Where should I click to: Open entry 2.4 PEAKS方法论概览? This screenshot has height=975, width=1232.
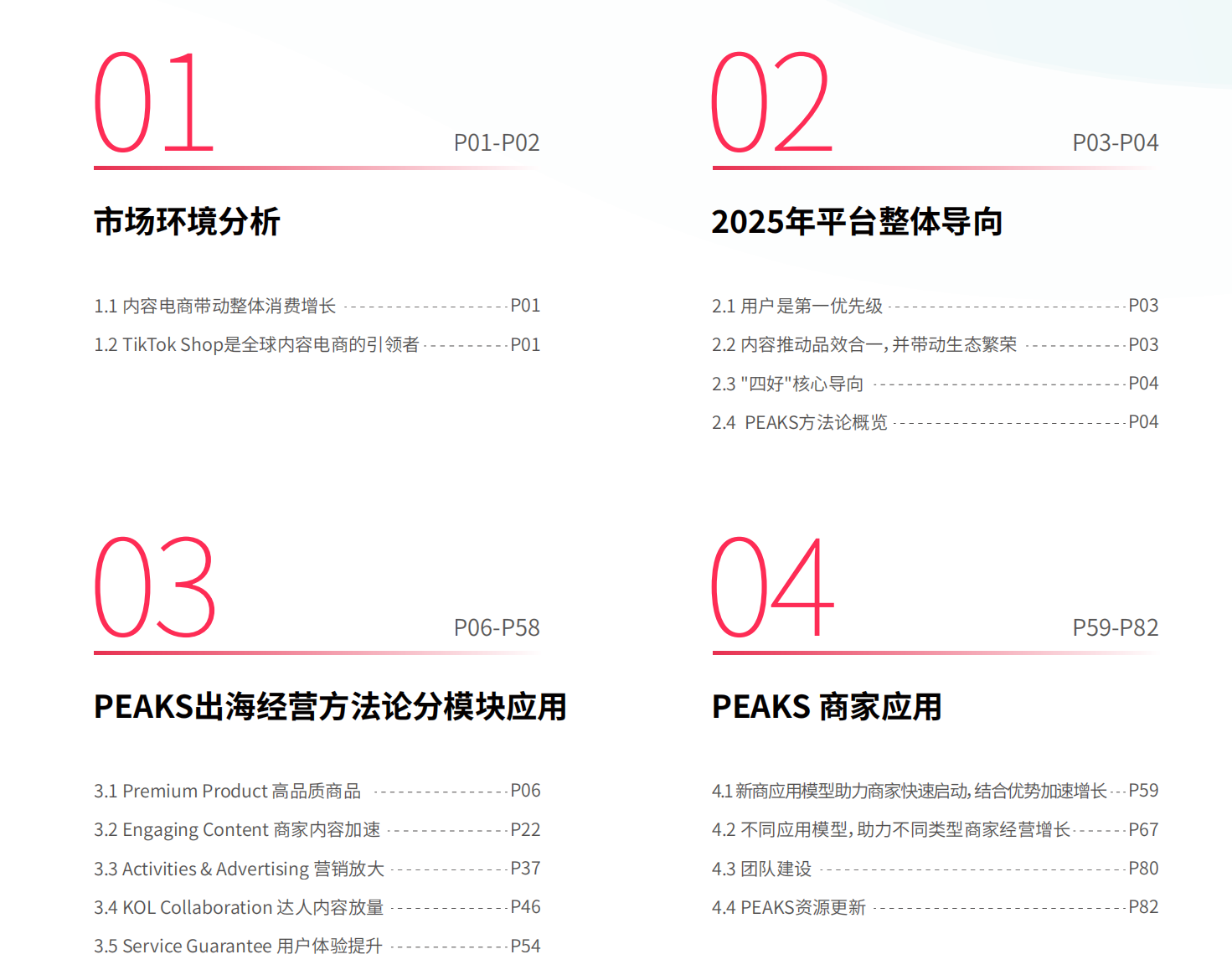click(800, 423)
